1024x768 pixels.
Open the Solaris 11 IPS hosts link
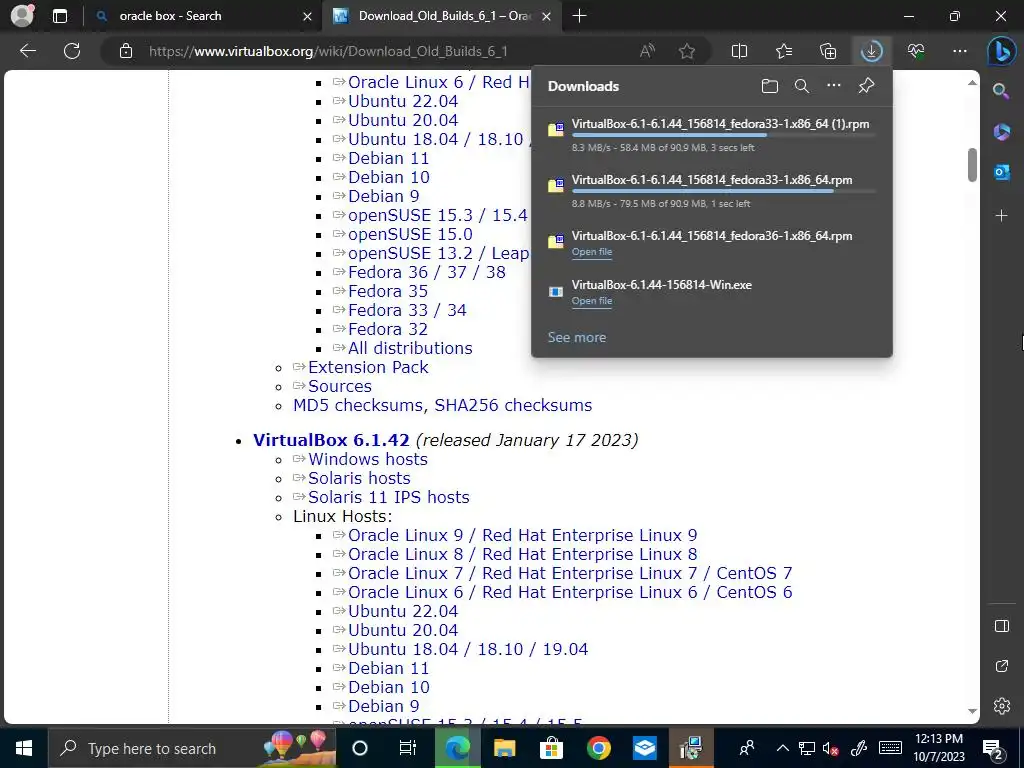click(x=389, y=497)
